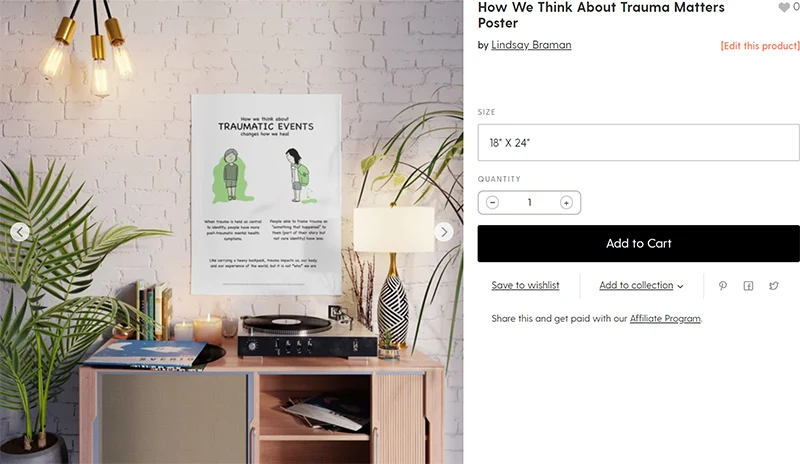Click the favorites count next to the heart
The image size is (800, 464).
(x=796, y=7)
